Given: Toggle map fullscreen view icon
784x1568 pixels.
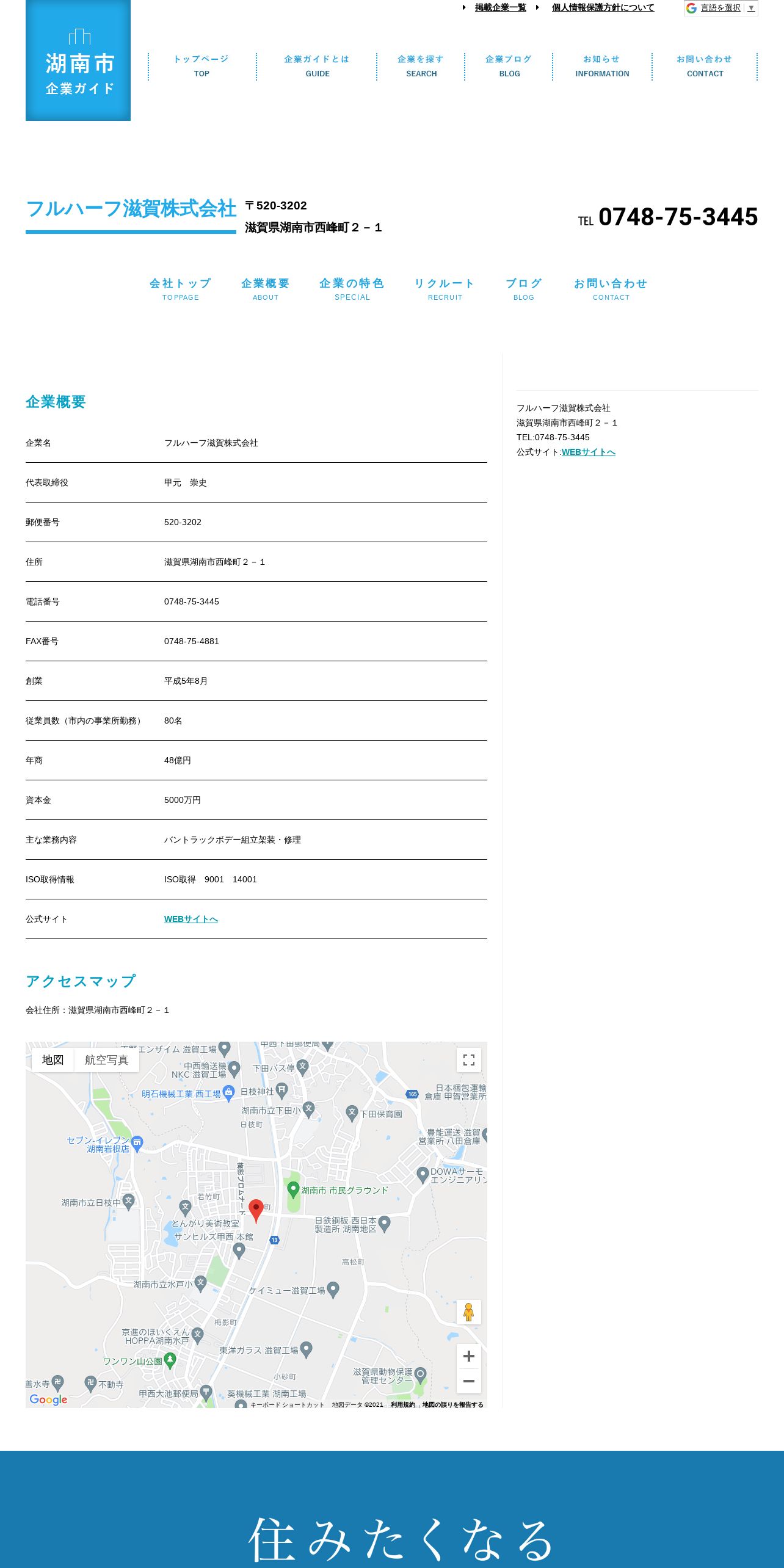Looking at the screenshot, I should (x=469, y=1060).
